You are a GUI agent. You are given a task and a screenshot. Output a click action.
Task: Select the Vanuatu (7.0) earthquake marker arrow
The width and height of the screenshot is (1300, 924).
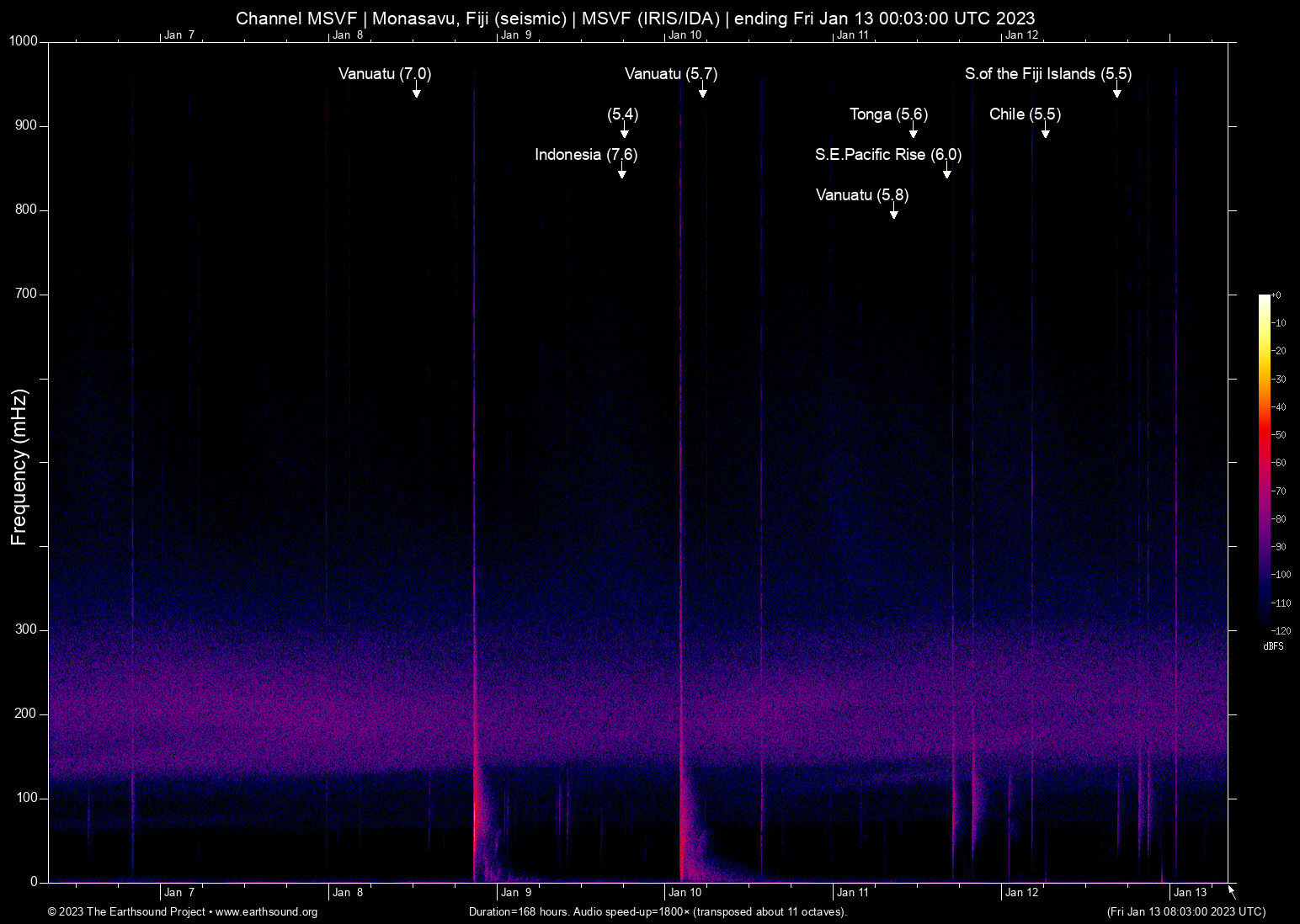click(x=416, y=93)
